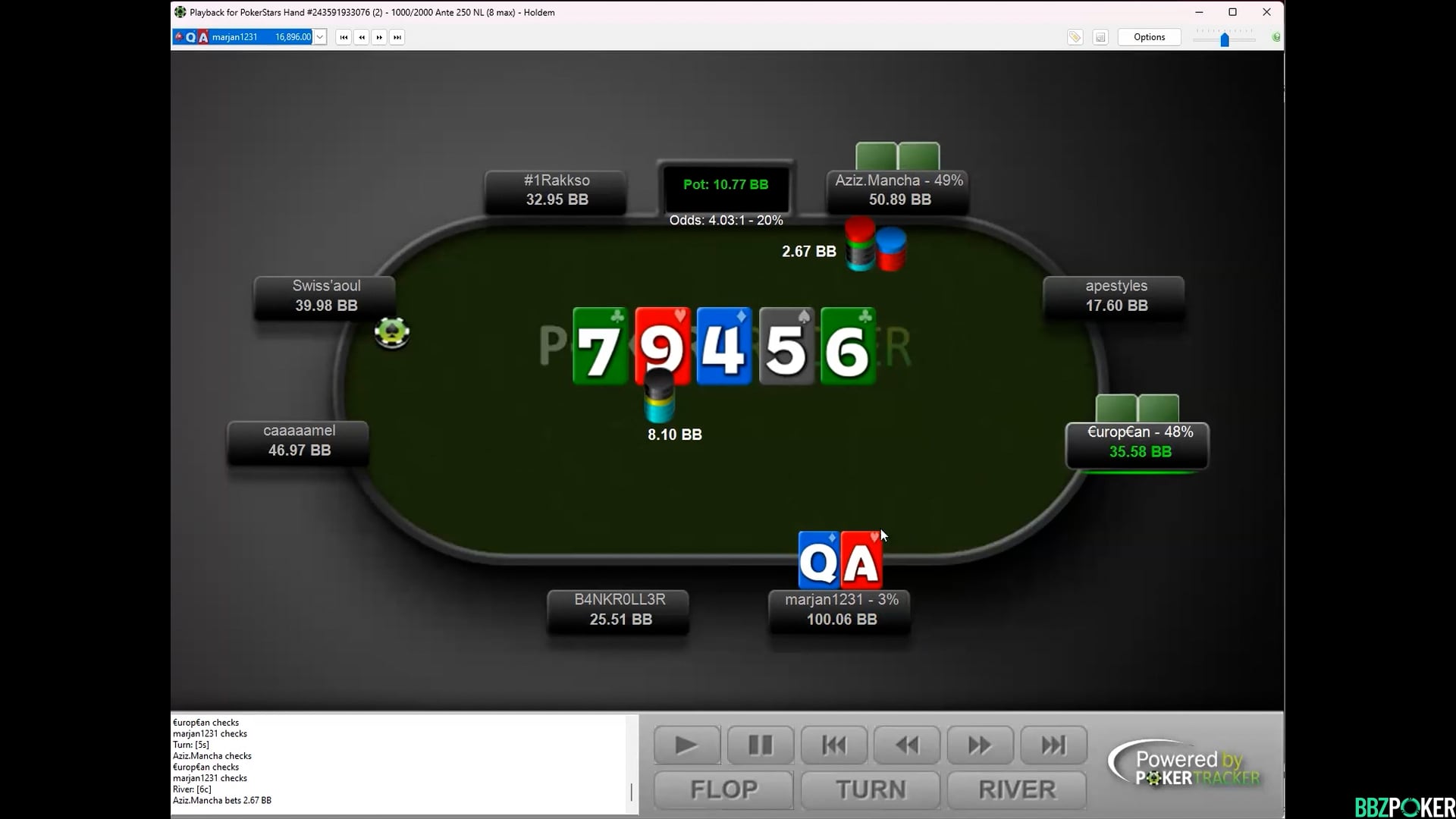Step forward one action with large fast-forward button
The width and height of the screenshot is (1456, 819).
(x=980, y=745)
